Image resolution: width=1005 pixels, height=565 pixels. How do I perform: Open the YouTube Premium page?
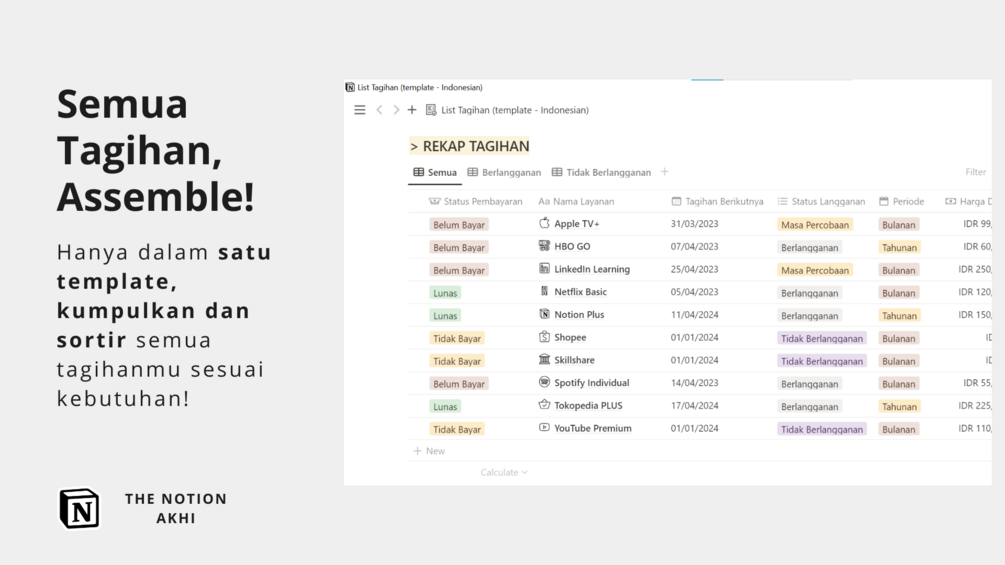pos(593,428)
